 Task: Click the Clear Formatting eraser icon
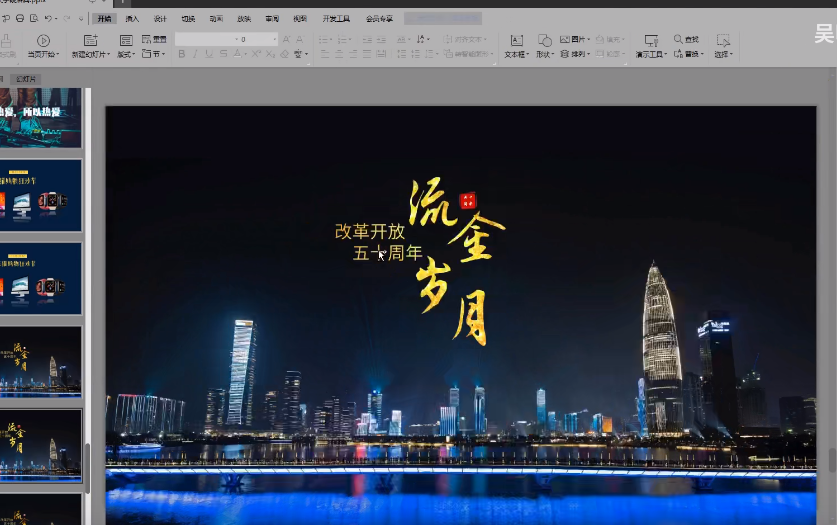click(x=285, y=54)
